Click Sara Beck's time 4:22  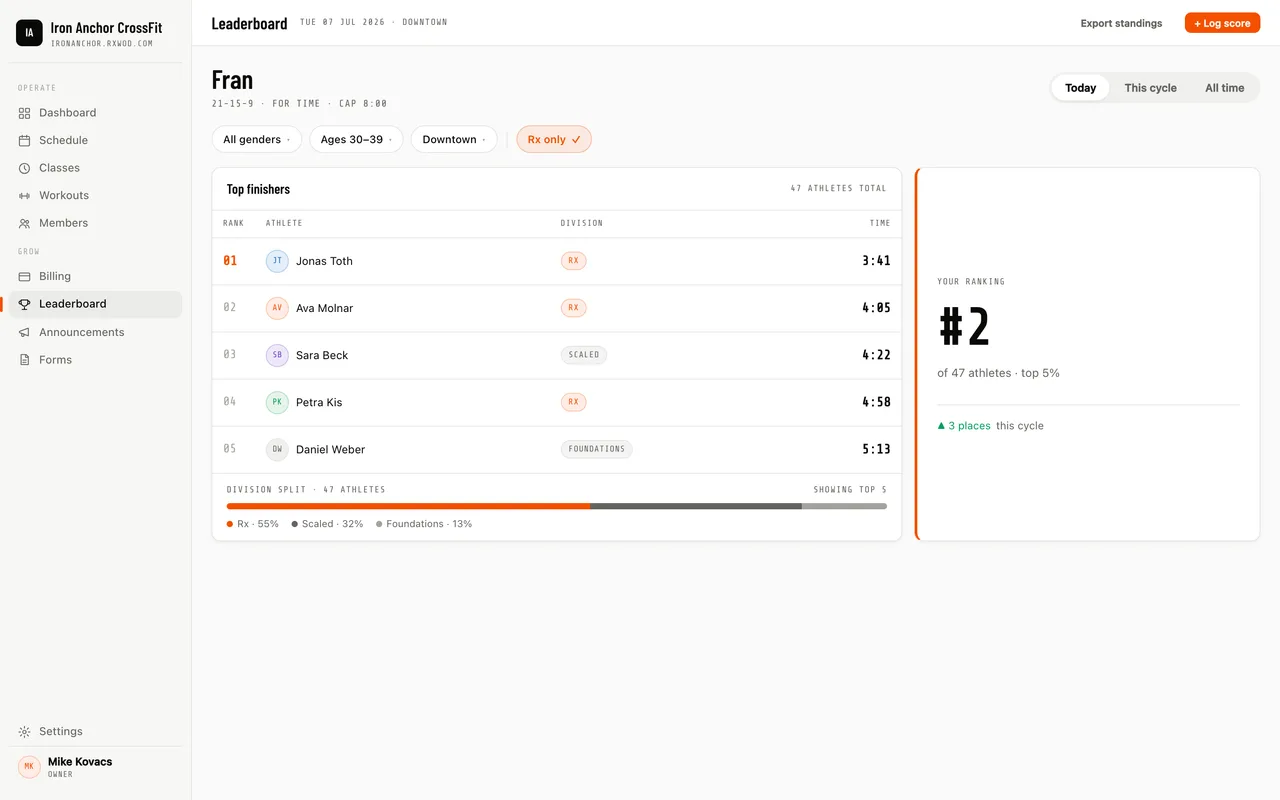click(876, 355)
